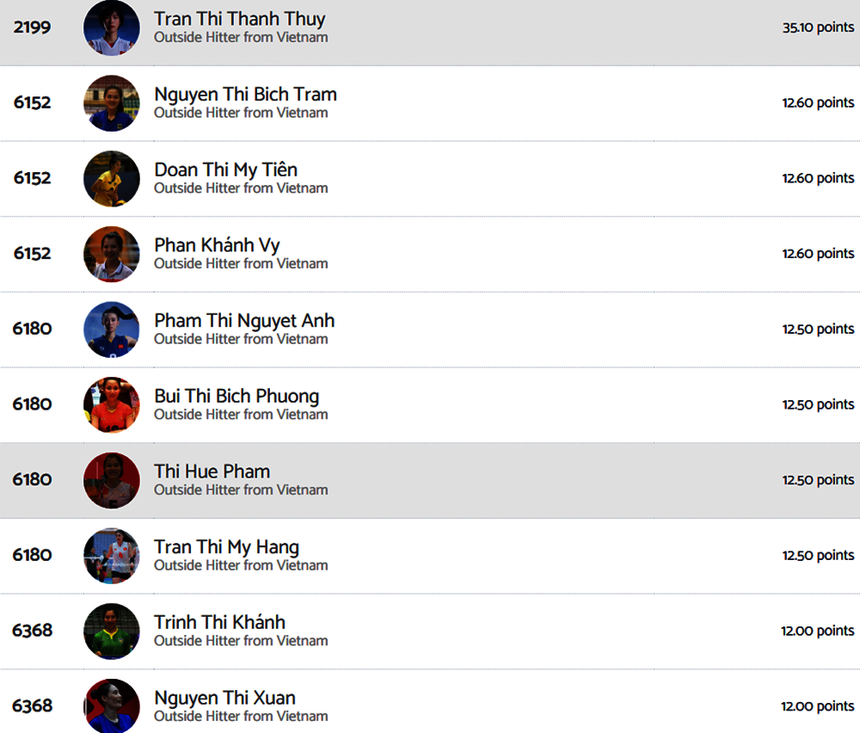Select the Doan Thi My Tiên name link
The height and width of the screenshot is (733, 860).
coord(225,170)
